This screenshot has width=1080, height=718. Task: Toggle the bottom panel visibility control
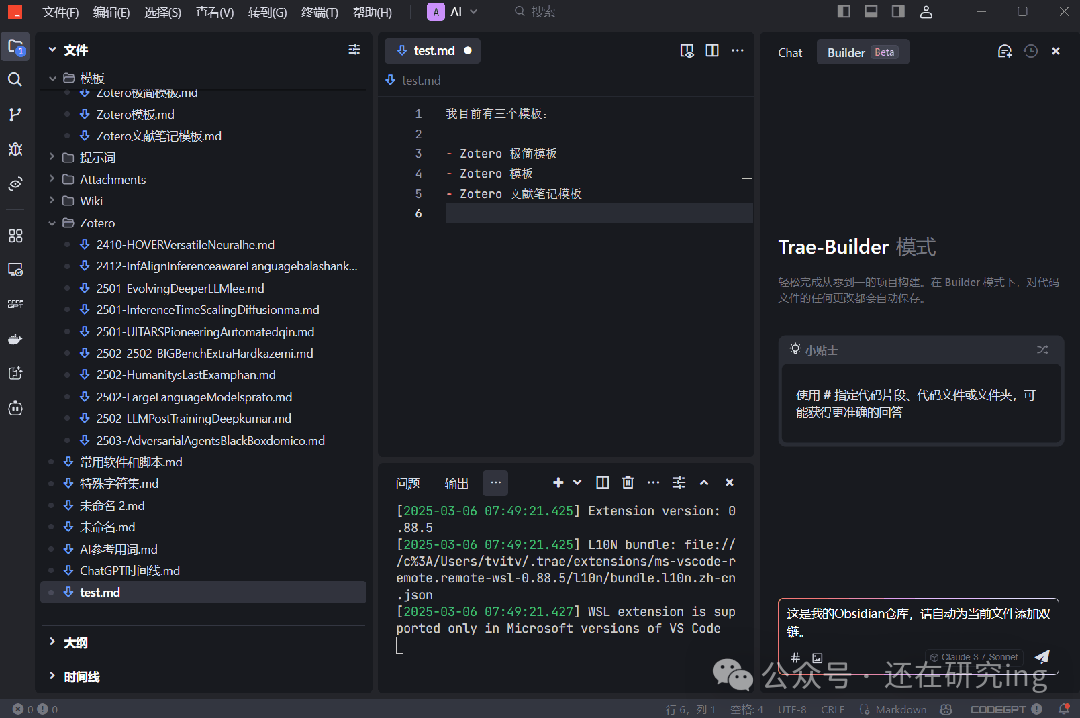point(871,11)
